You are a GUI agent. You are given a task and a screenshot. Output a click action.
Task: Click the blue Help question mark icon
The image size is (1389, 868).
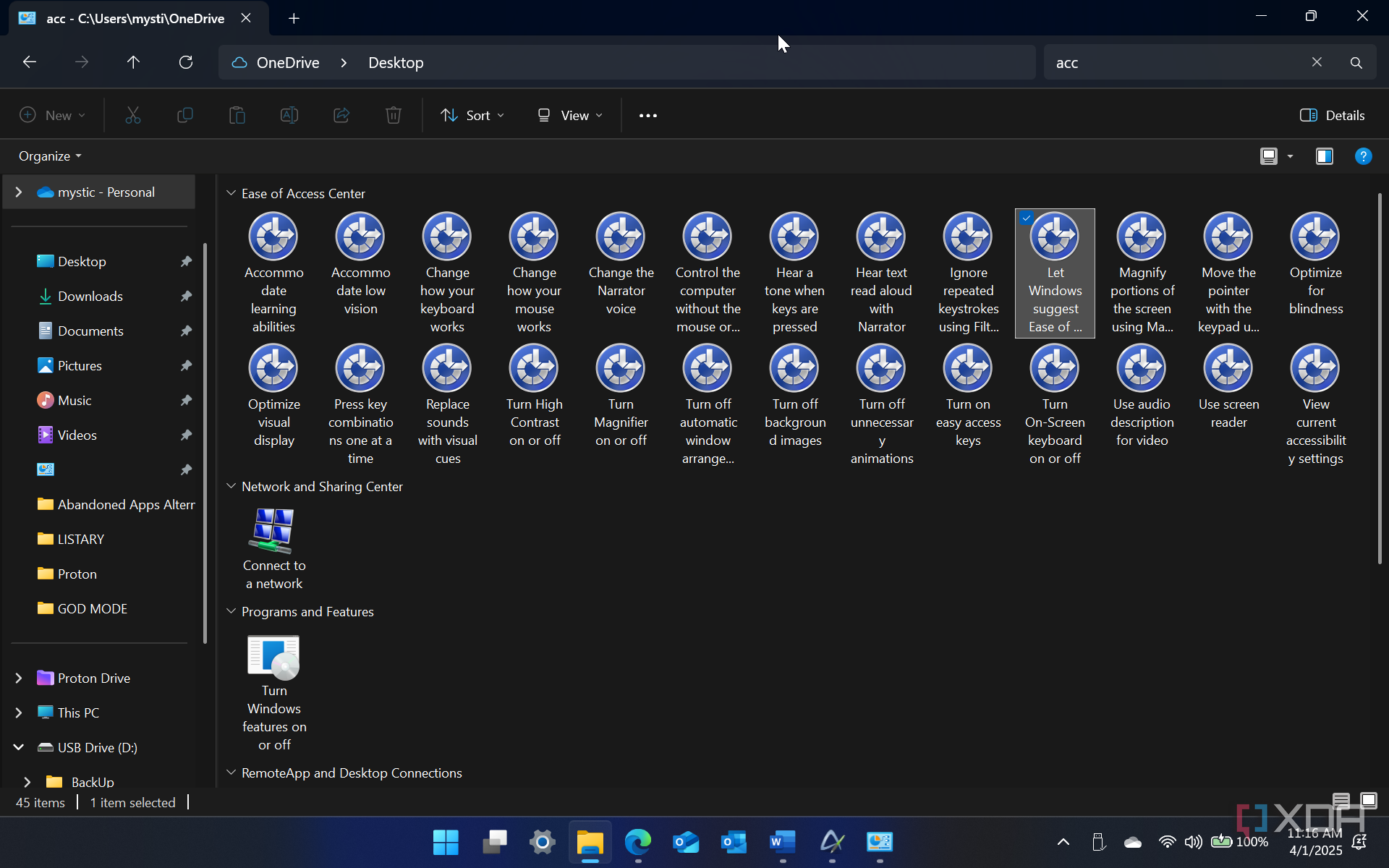(x=1363, y=156)
